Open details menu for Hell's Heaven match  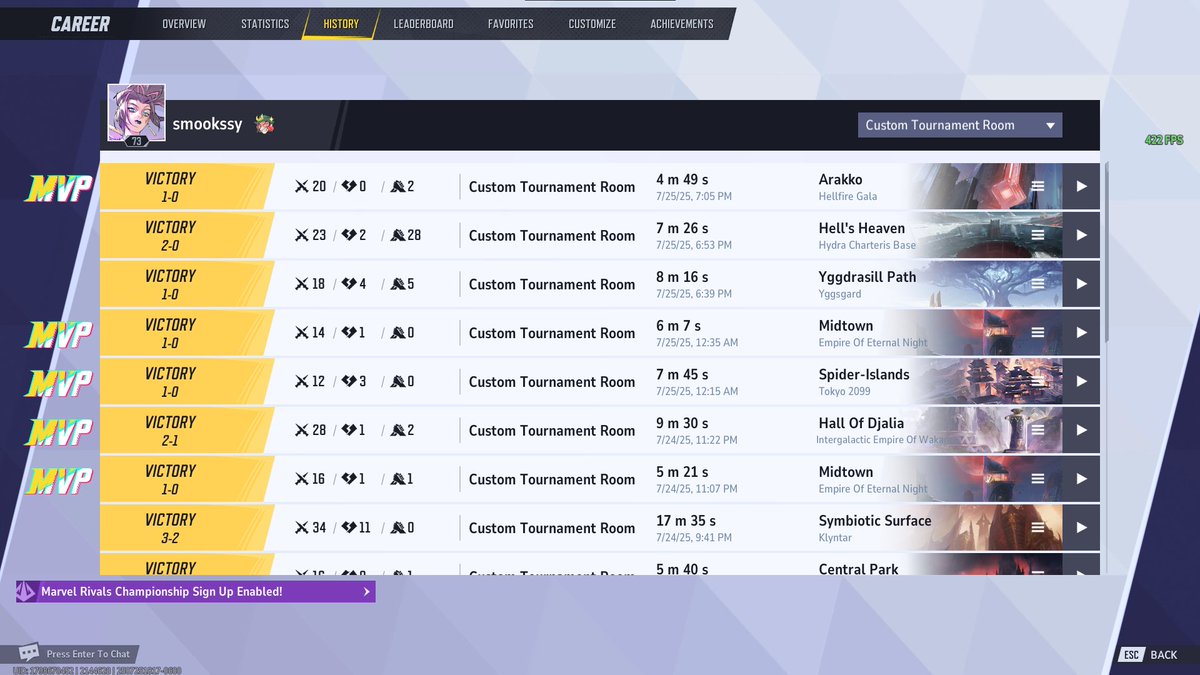pyautogui.click(x=1038, y=235)
